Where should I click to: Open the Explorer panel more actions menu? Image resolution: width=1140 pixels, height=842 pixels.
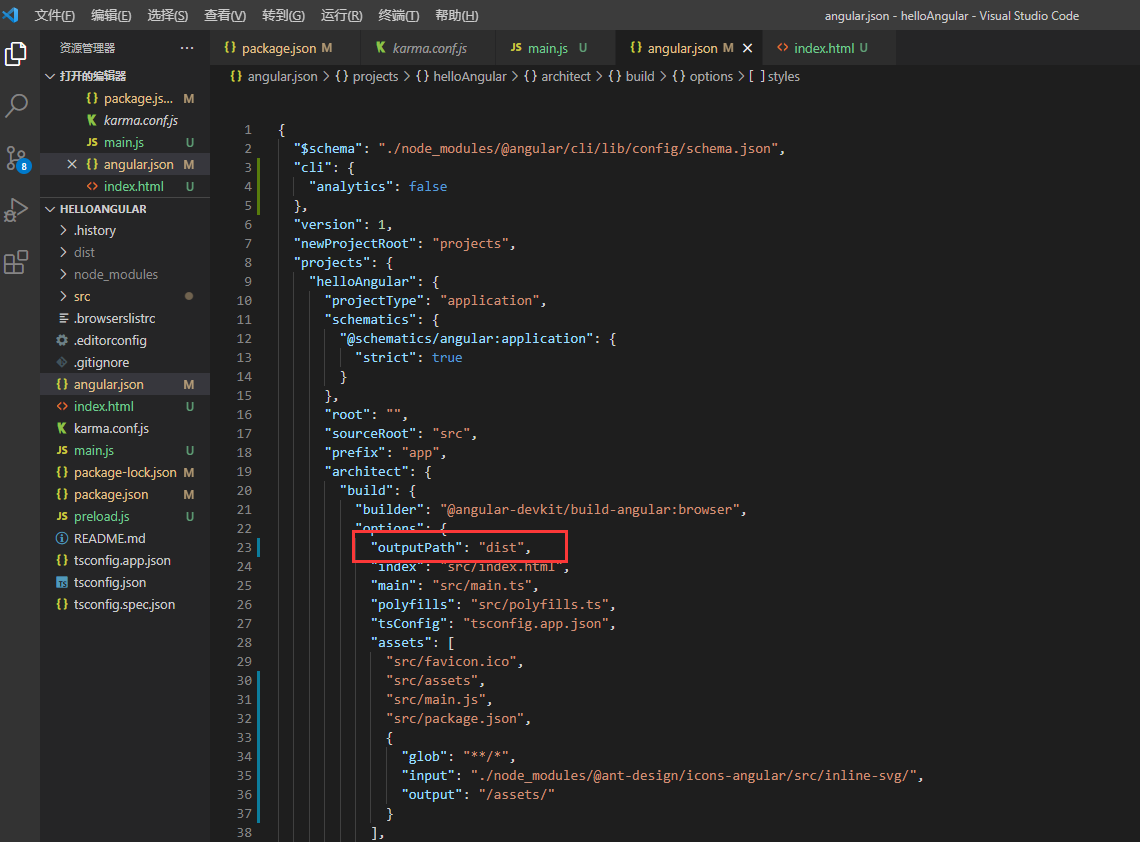pos(187,48)
